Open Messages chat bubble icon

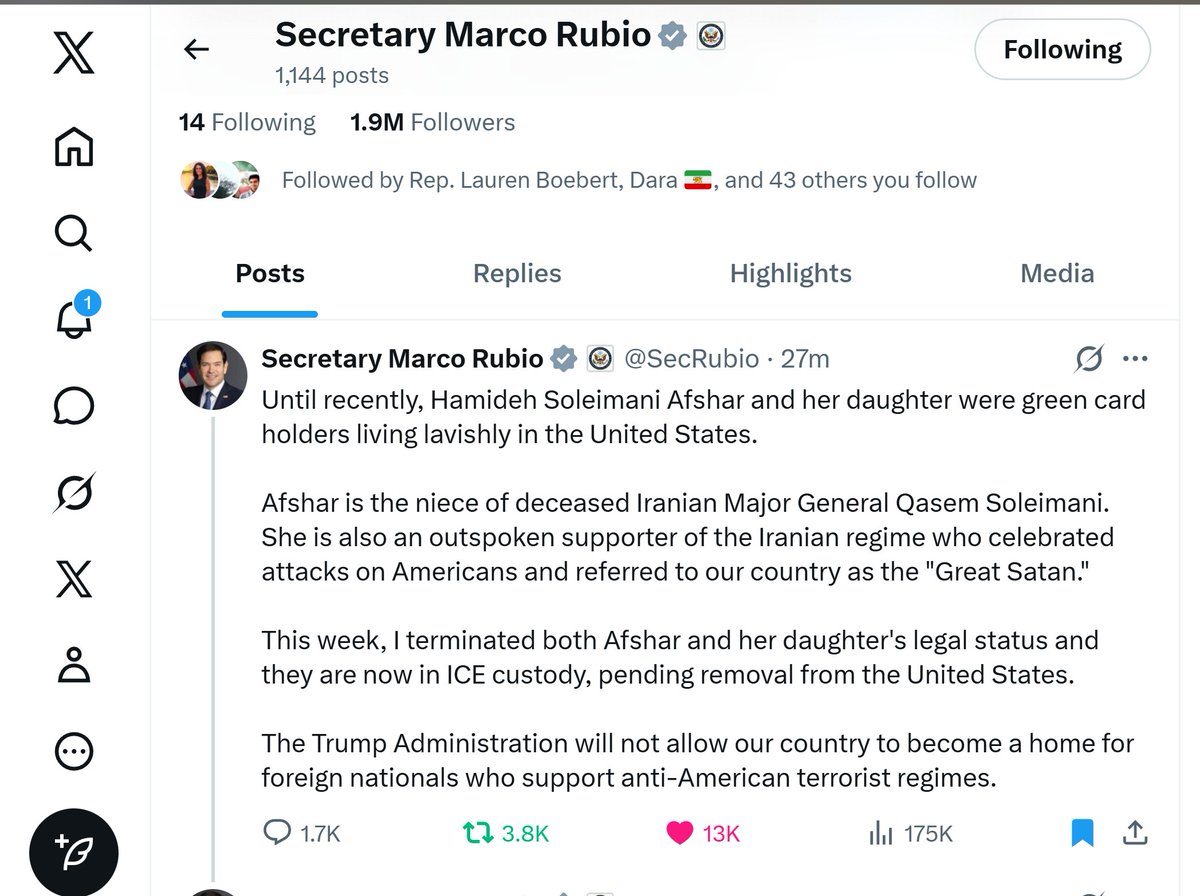click(74, 407)
